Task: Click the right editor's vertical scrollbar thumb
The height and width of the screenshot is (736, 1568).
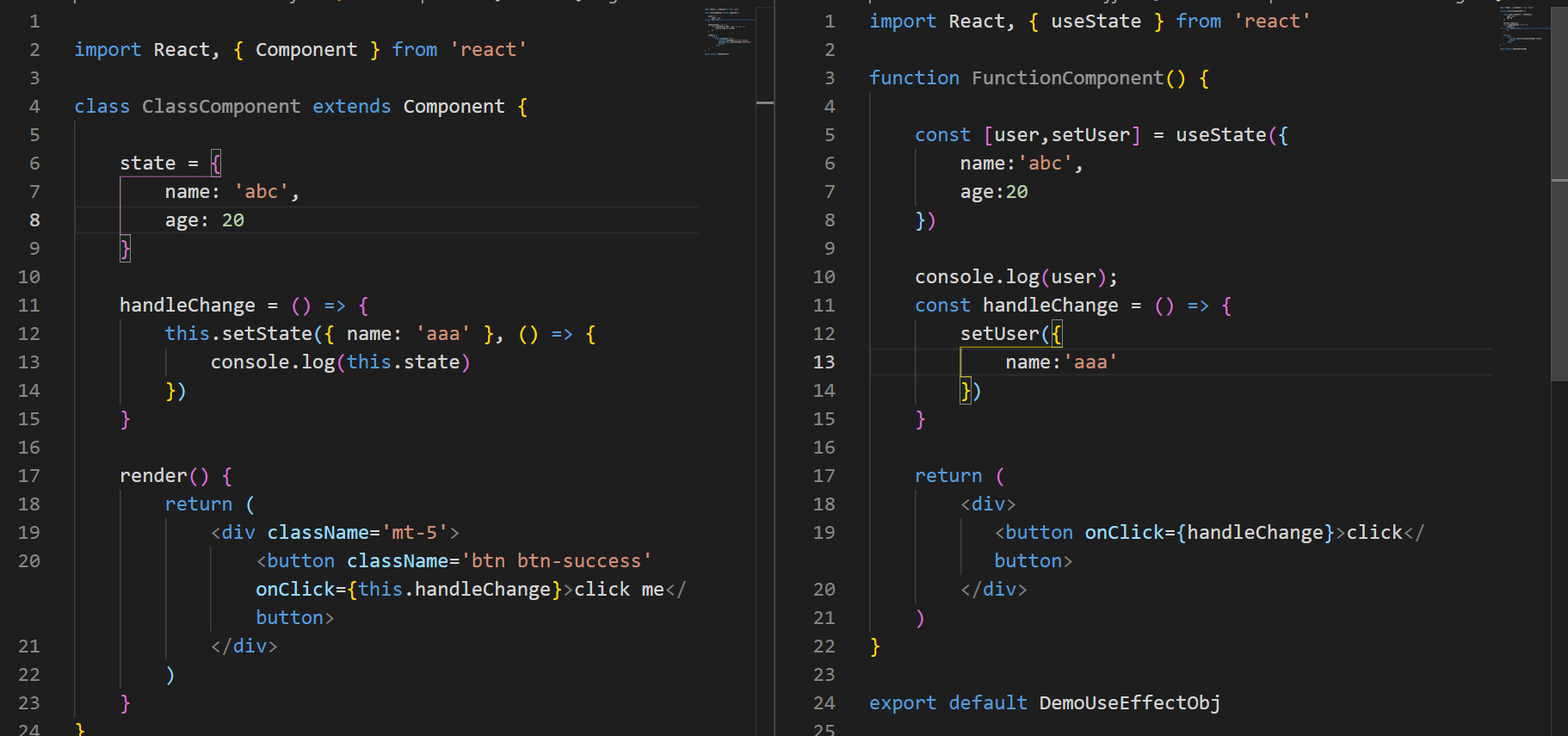Action: point(1559,194)
